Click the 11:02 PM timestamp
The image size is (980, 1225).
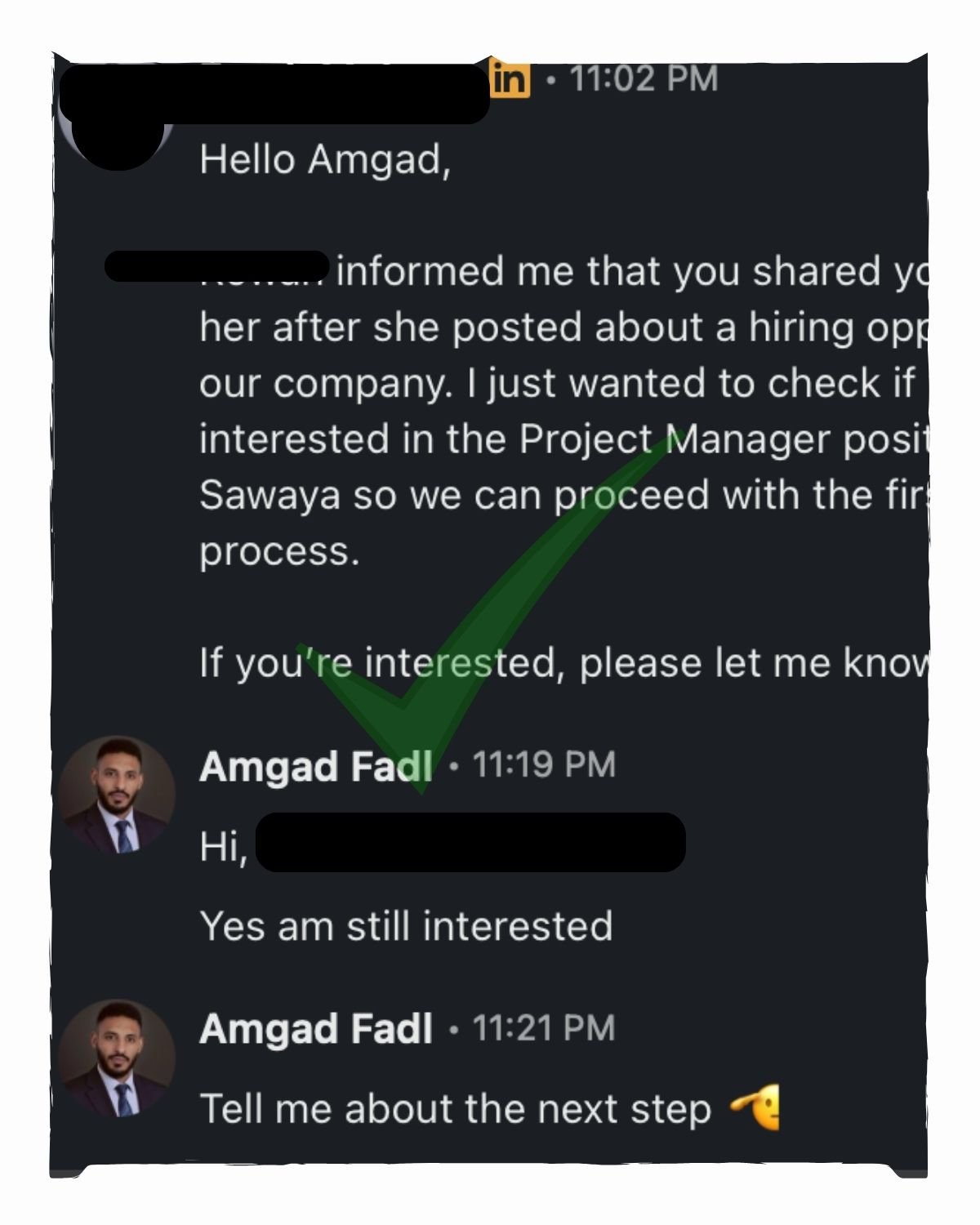pyautogui.click(x=644, y=79)
